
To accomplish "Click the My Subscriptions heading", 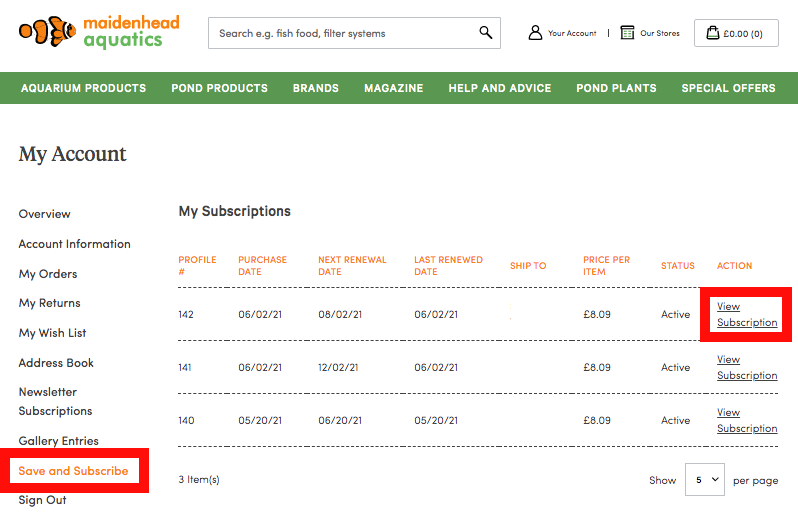I will 235,211.
